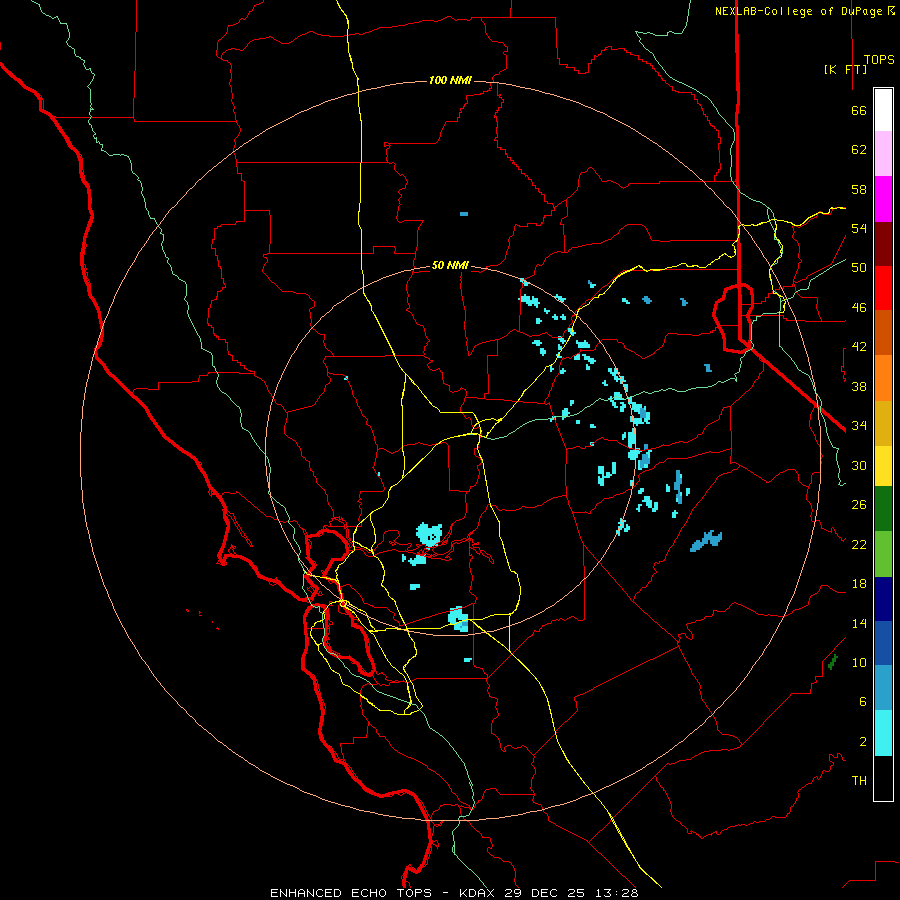Viewport: 900px width, 900px height.
Task: Click the medium blue legend swatch
Action: [883, 643]
